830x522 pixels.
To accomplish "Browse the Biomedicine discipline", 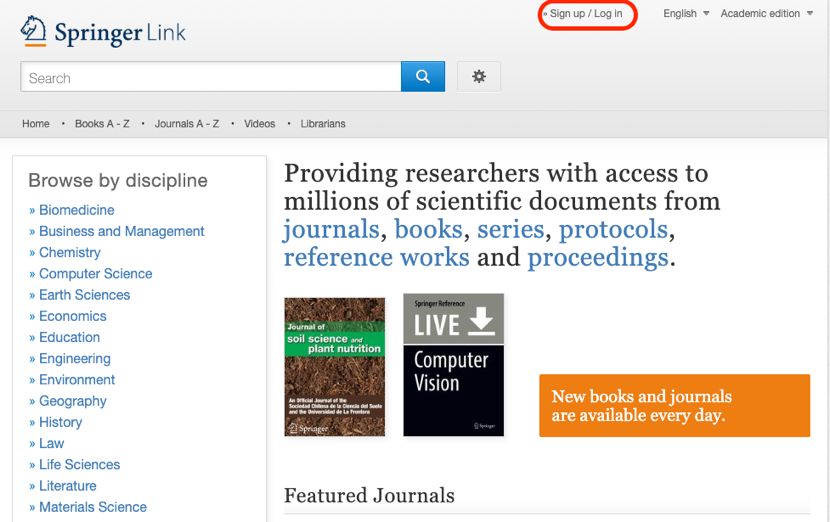I will 76,210.
